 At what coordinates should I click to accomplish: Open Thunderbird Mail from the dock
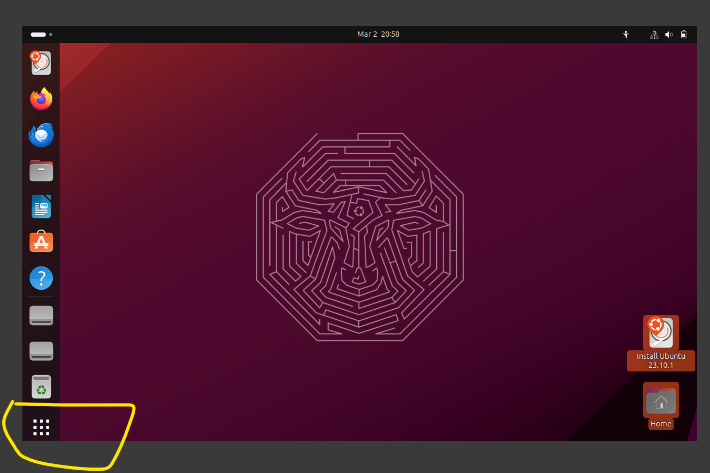click(41, 135)
